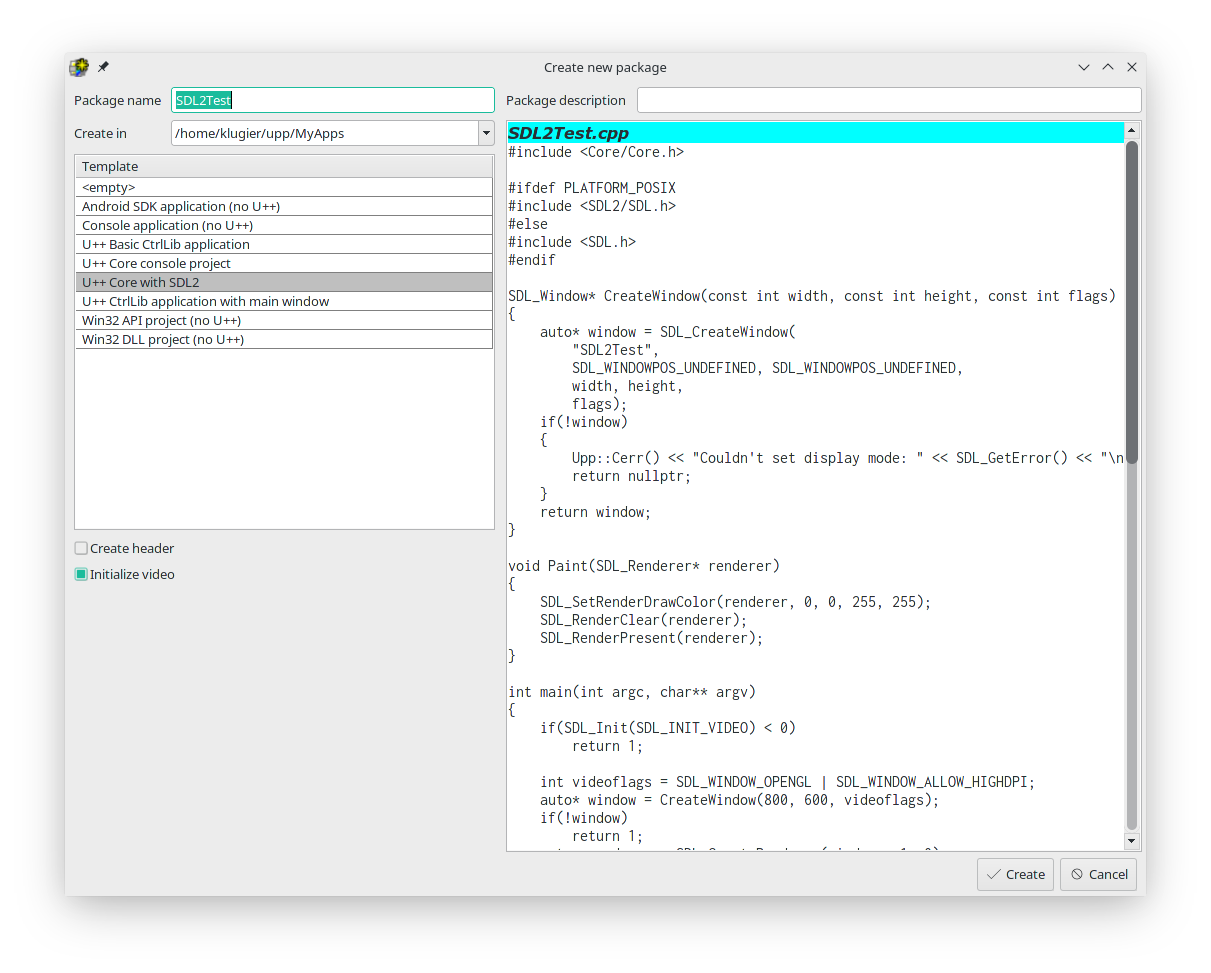Select Win32 DLL project template
Screen dimensions: 1211x973
click(284, 339)
